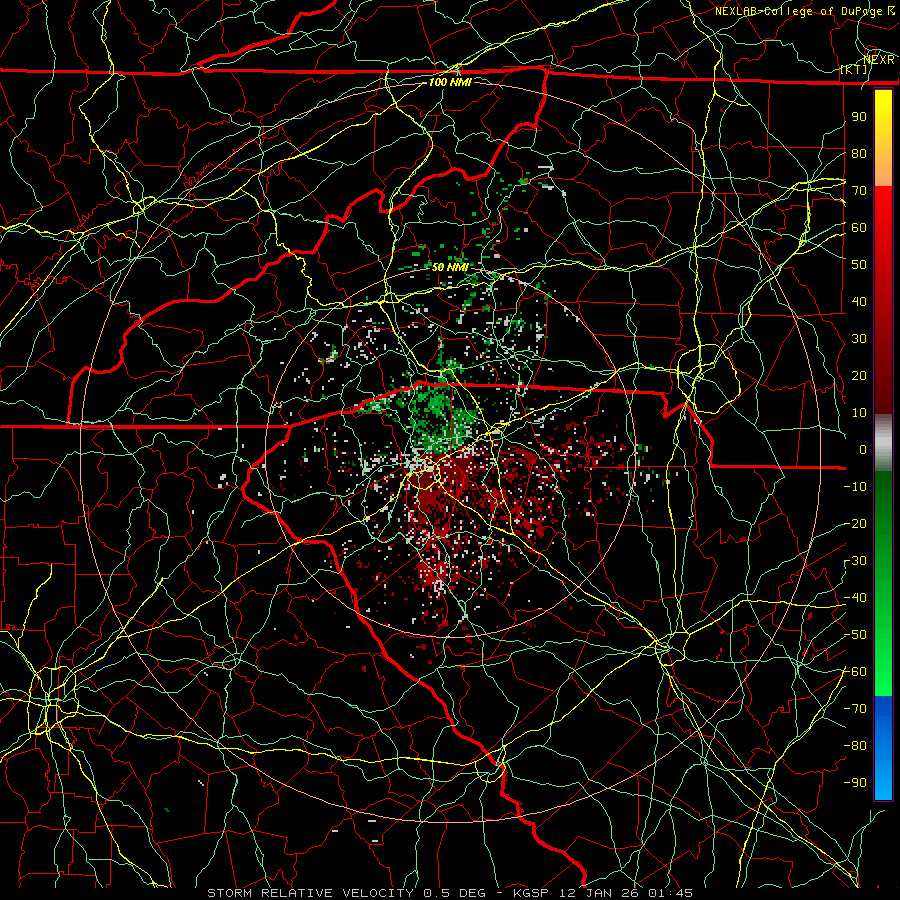Click the light orange segment of color bar
The image size is (900, 900).
pos(883,171)
